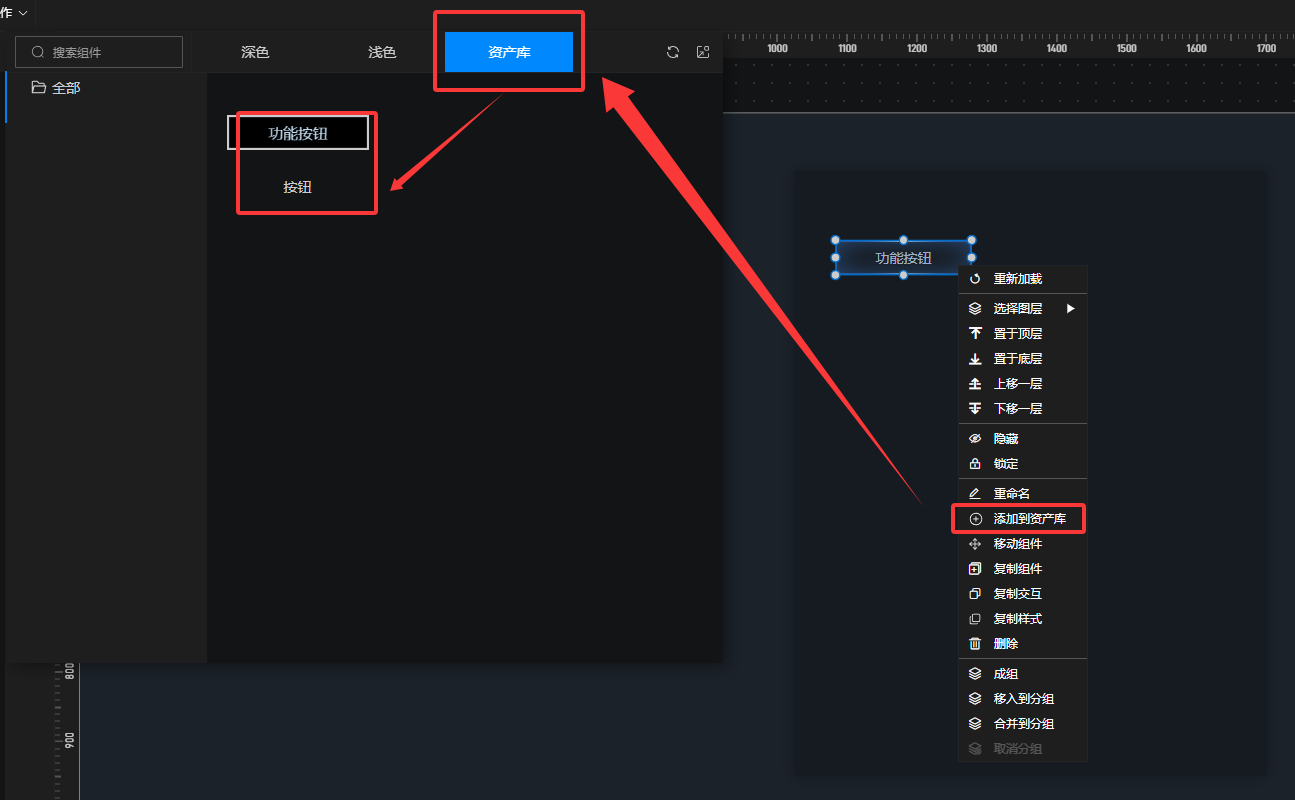
Task: Expand the 选择图层 submenu arrow
Action: point(1071,309)
